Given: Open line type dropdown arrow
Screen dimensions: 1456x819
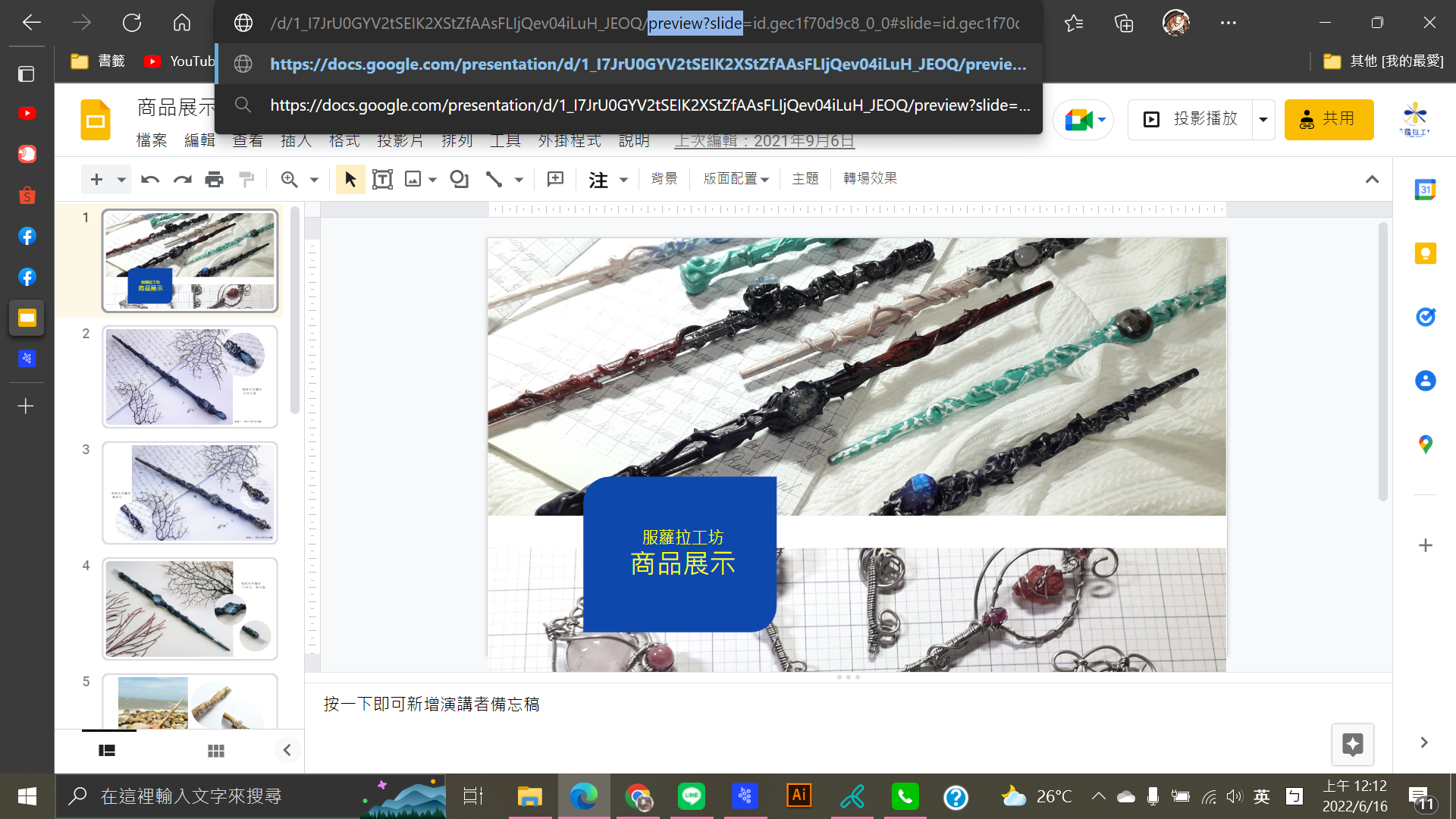Looking at the screenshot, I should [519, 180].
